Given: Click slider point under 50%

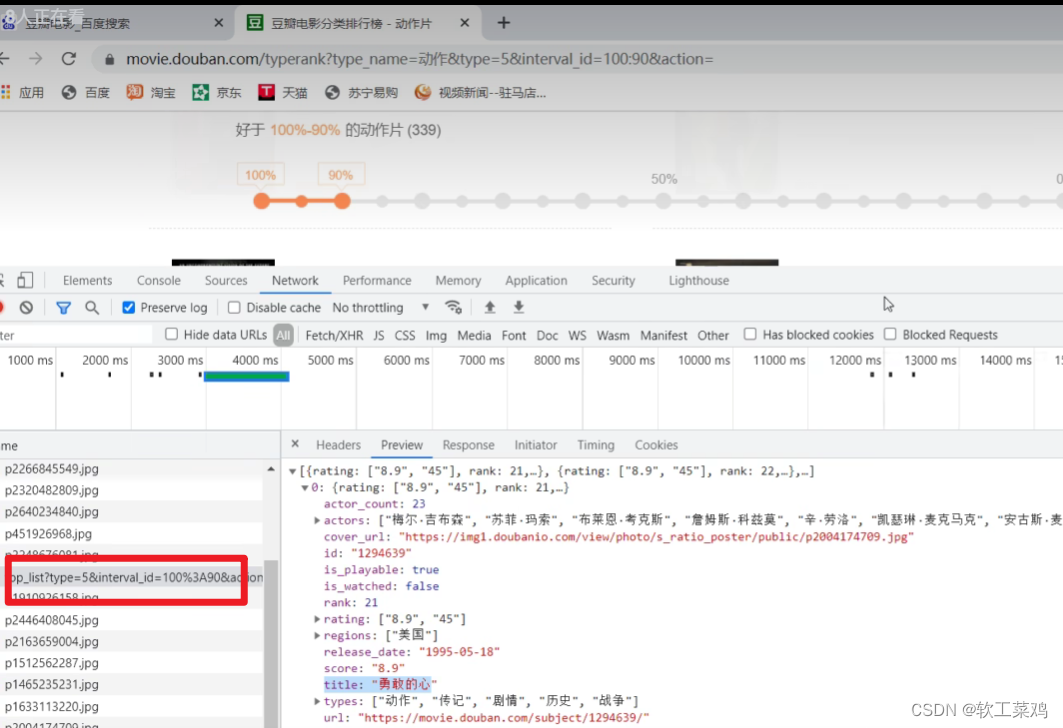Looking at the screenshot, I should tap(663, 201).
